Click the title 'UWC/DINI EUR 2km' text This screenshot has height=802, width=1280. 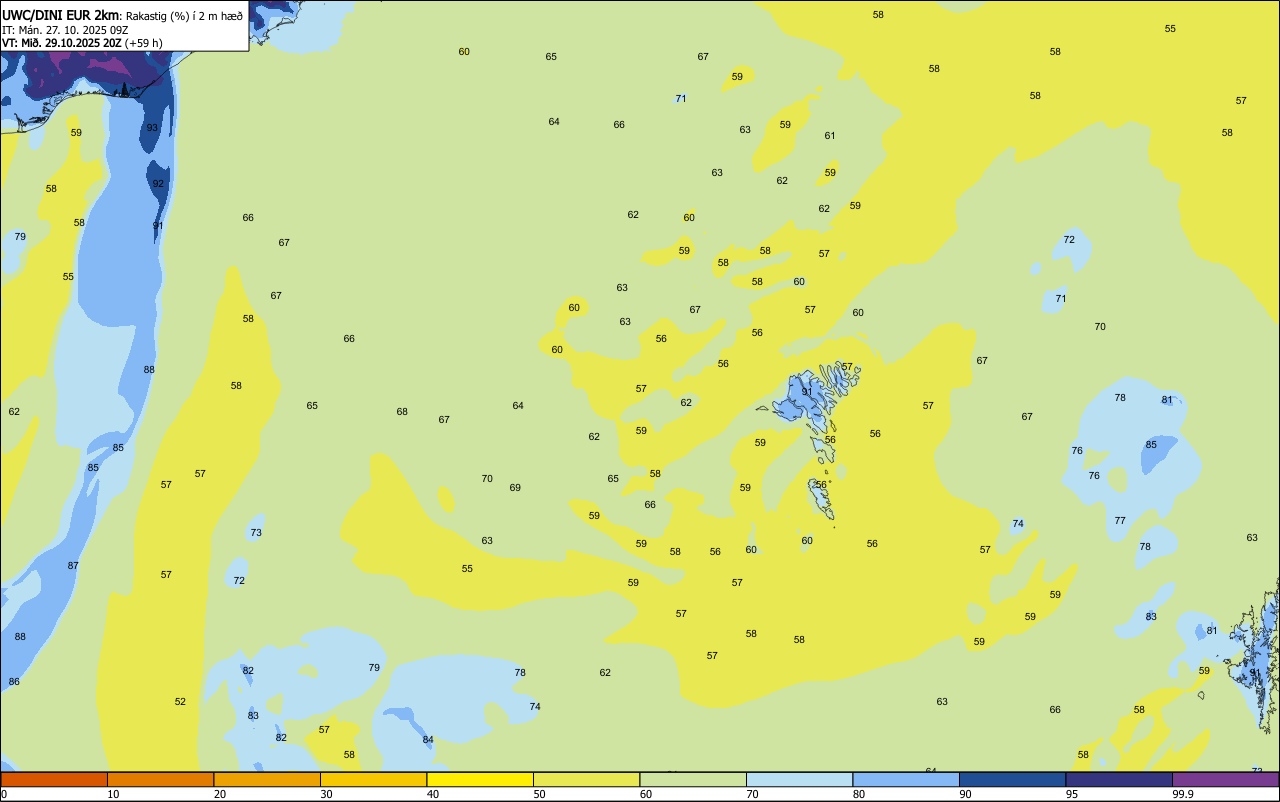coord(60,15)
